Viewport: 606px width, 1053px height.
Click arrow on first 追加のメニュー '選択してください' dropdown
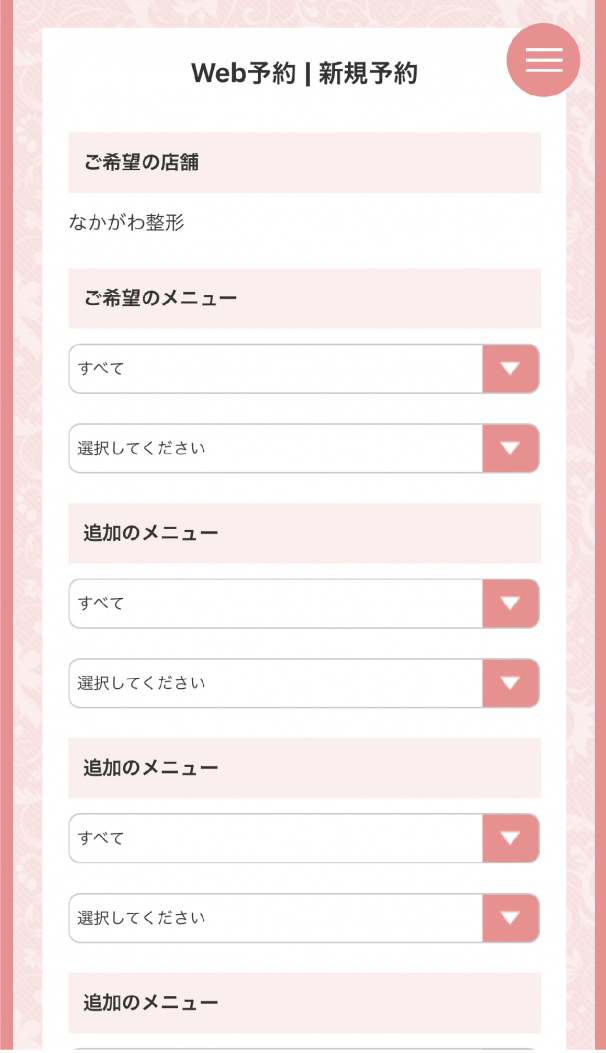[510, 683]
